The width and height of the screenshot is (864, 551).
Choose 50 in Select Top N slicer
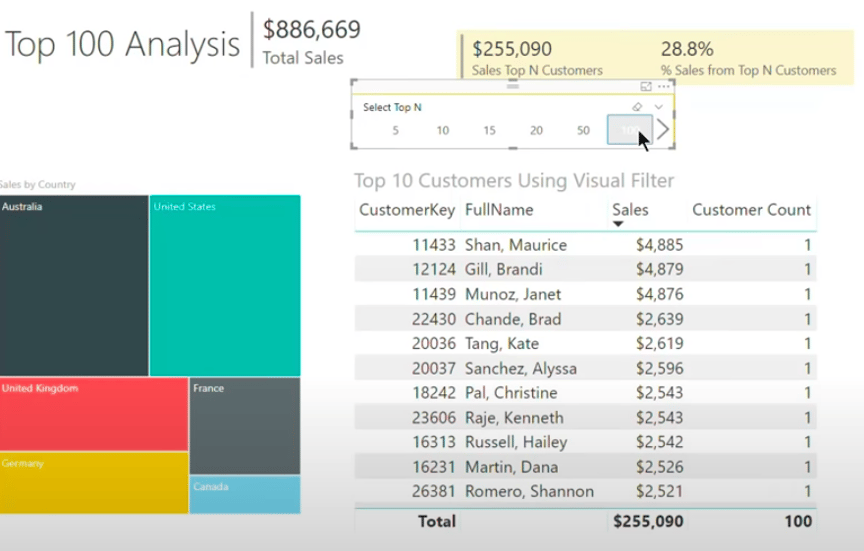click(583, 130)
